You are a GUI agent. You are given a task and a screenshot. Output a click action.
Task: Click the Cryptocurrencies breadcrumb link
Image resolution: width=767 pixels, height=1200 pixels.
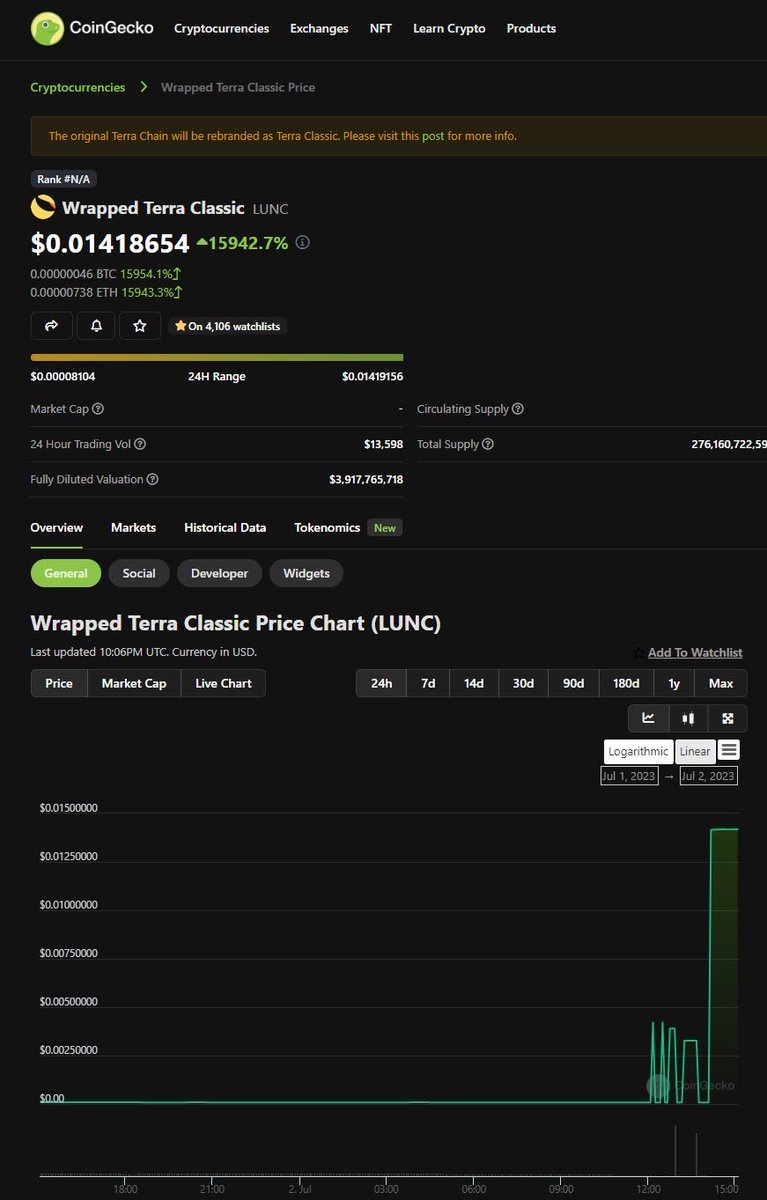pyautogui.click(x=78, y=87)
